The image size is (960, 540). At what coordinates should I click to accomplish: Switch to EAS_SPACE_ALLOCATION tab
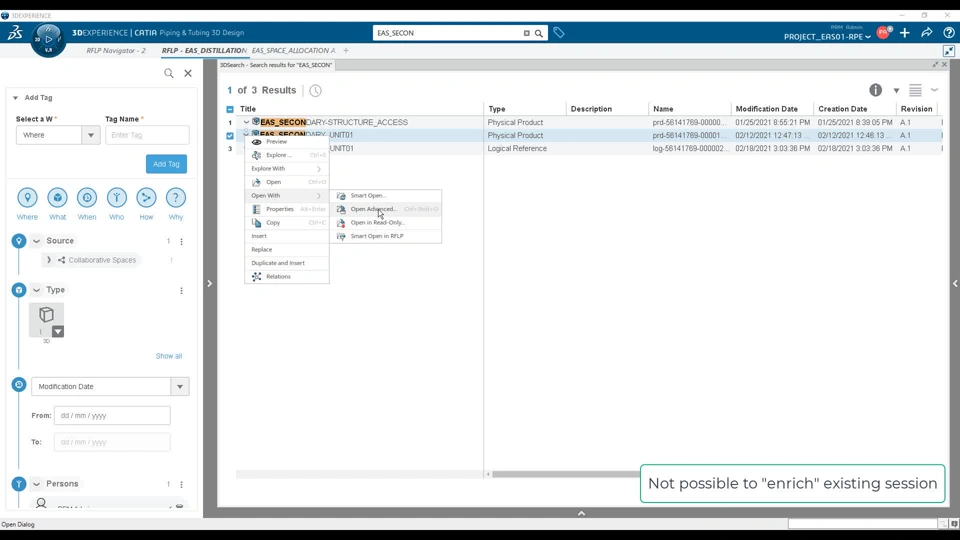coord(293,51)
